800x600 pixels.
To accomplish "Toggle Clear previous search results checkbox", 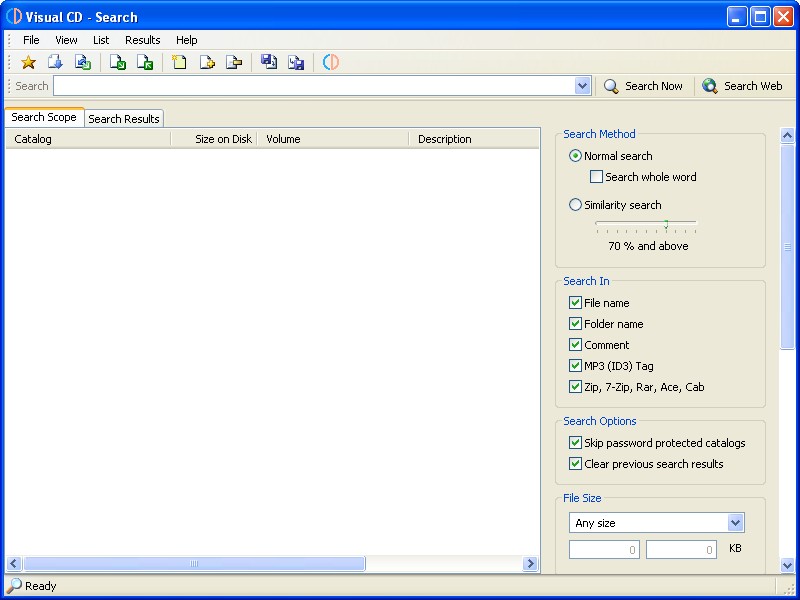I will pos(575,464).
